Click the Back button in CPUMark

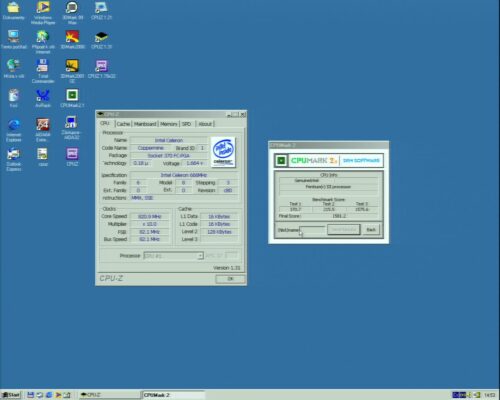[x=371, y=230]
